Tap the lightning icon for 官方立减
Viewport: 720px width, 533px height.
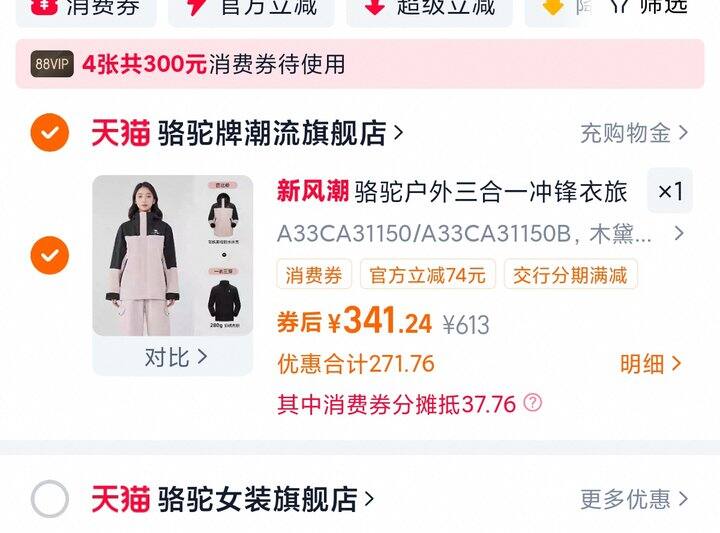[x=197, y=6]
